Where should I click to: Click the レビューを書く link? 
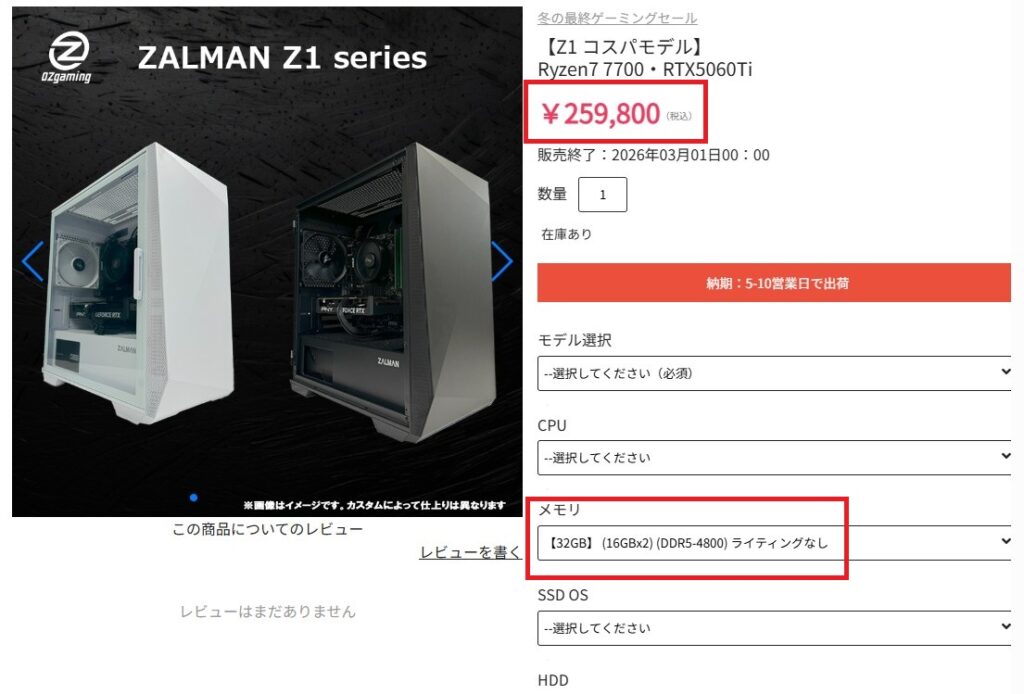(470, 552)
